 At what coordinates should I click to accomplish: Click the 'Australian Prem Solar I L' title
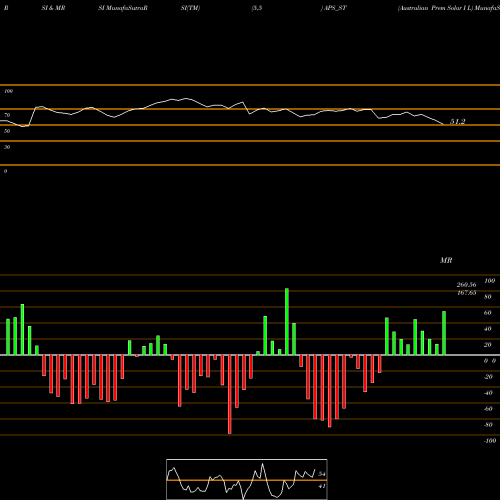435,8
